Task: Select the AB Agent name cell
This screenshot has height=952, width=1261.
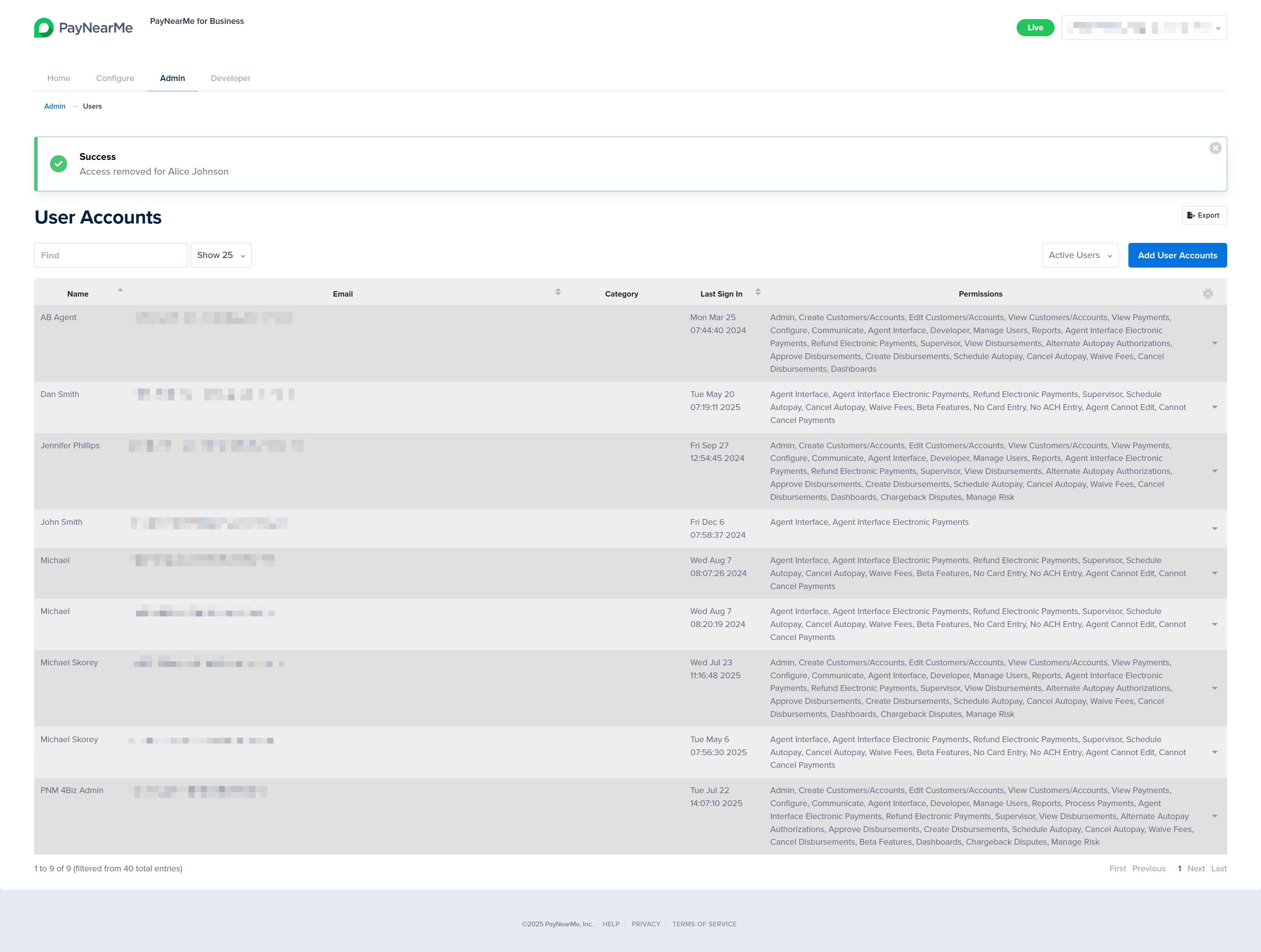Action: [x=58, y=317]
